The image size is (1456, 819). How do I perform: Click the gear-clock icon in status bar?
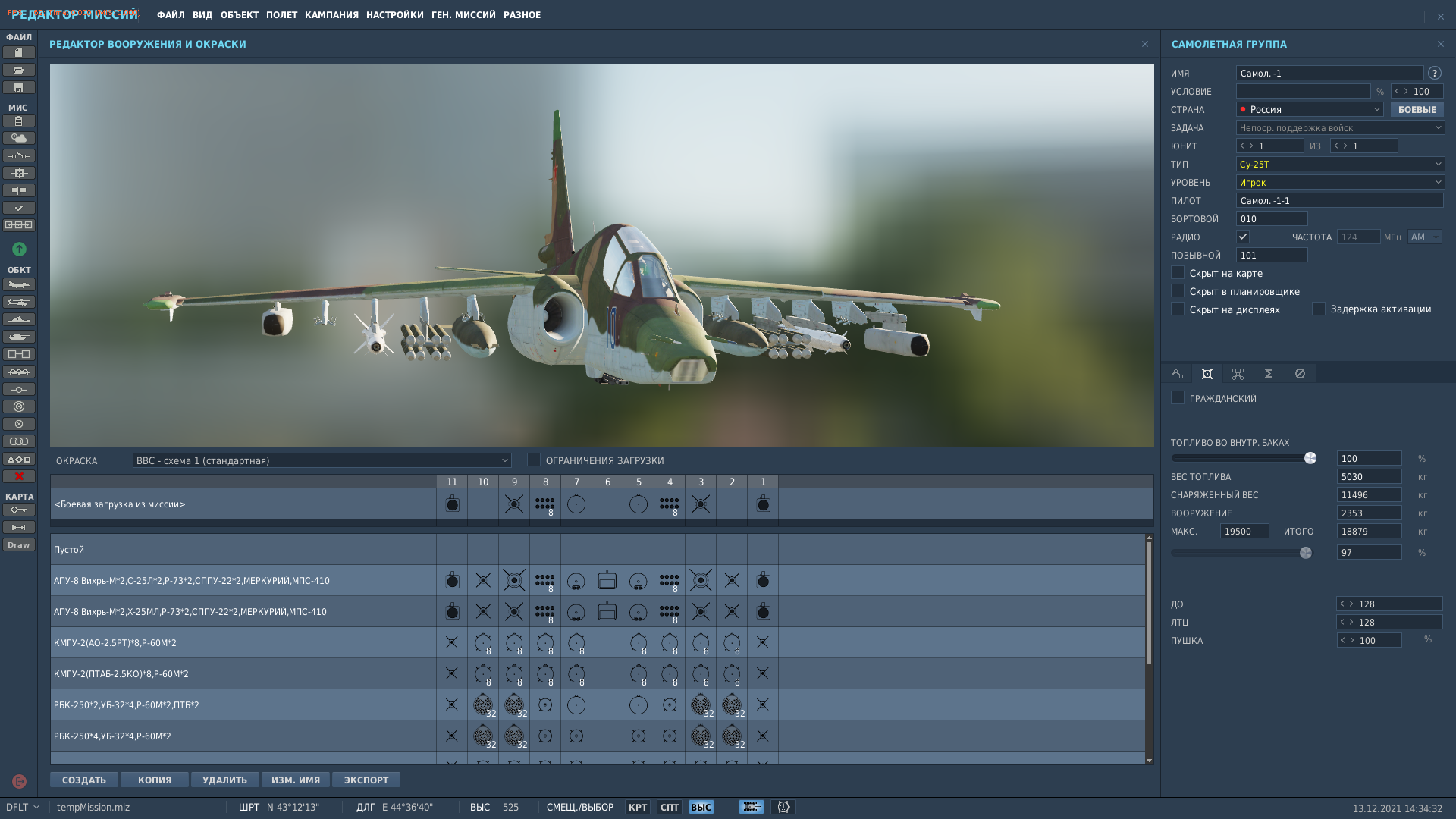783,807
